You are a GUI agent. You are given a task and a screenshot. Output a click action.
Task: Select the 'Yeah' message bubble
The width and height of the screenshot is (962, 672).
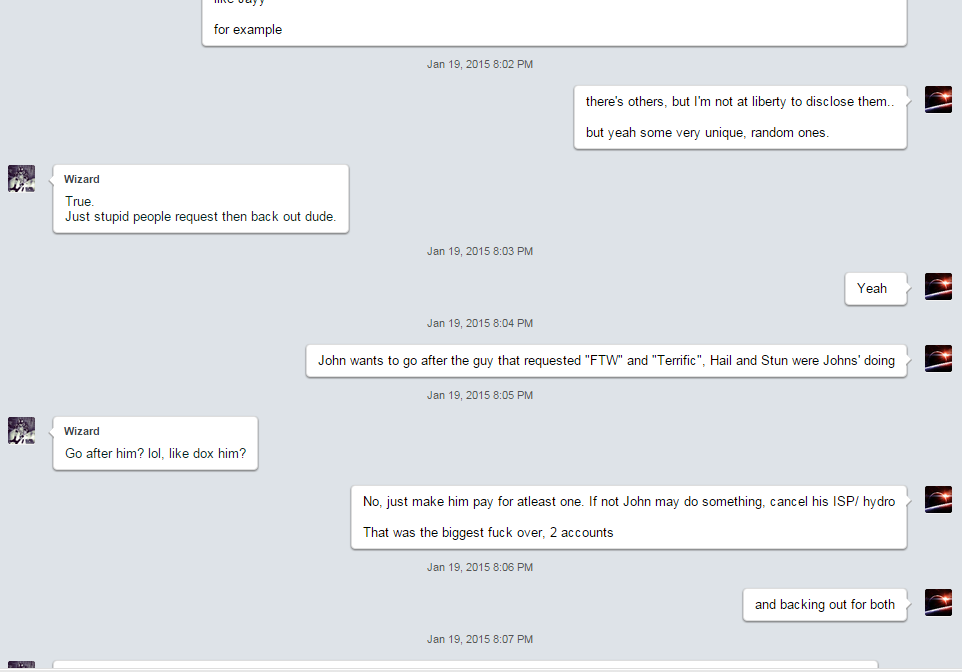(x=875, y=288)
